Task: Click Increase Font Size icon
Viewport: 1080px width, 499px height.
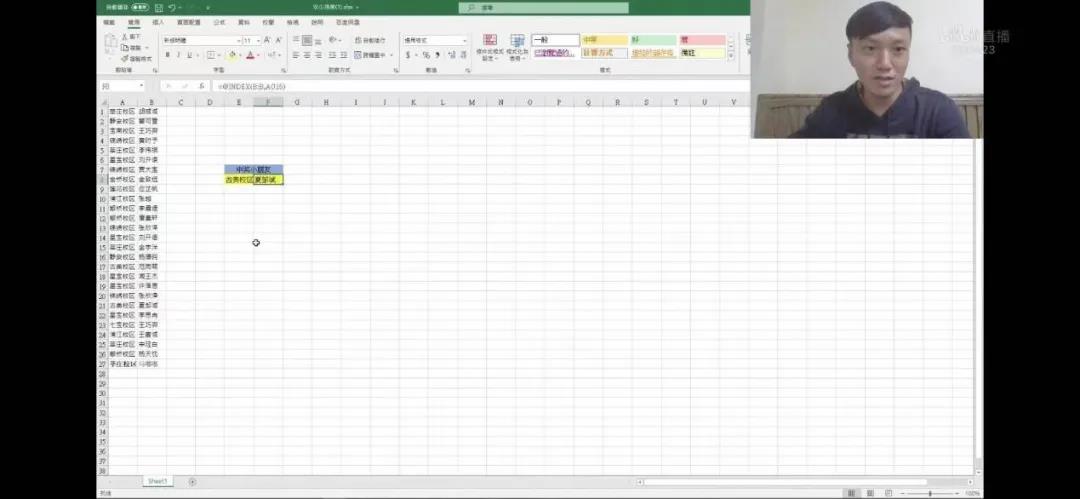Action: coord(267,41)
